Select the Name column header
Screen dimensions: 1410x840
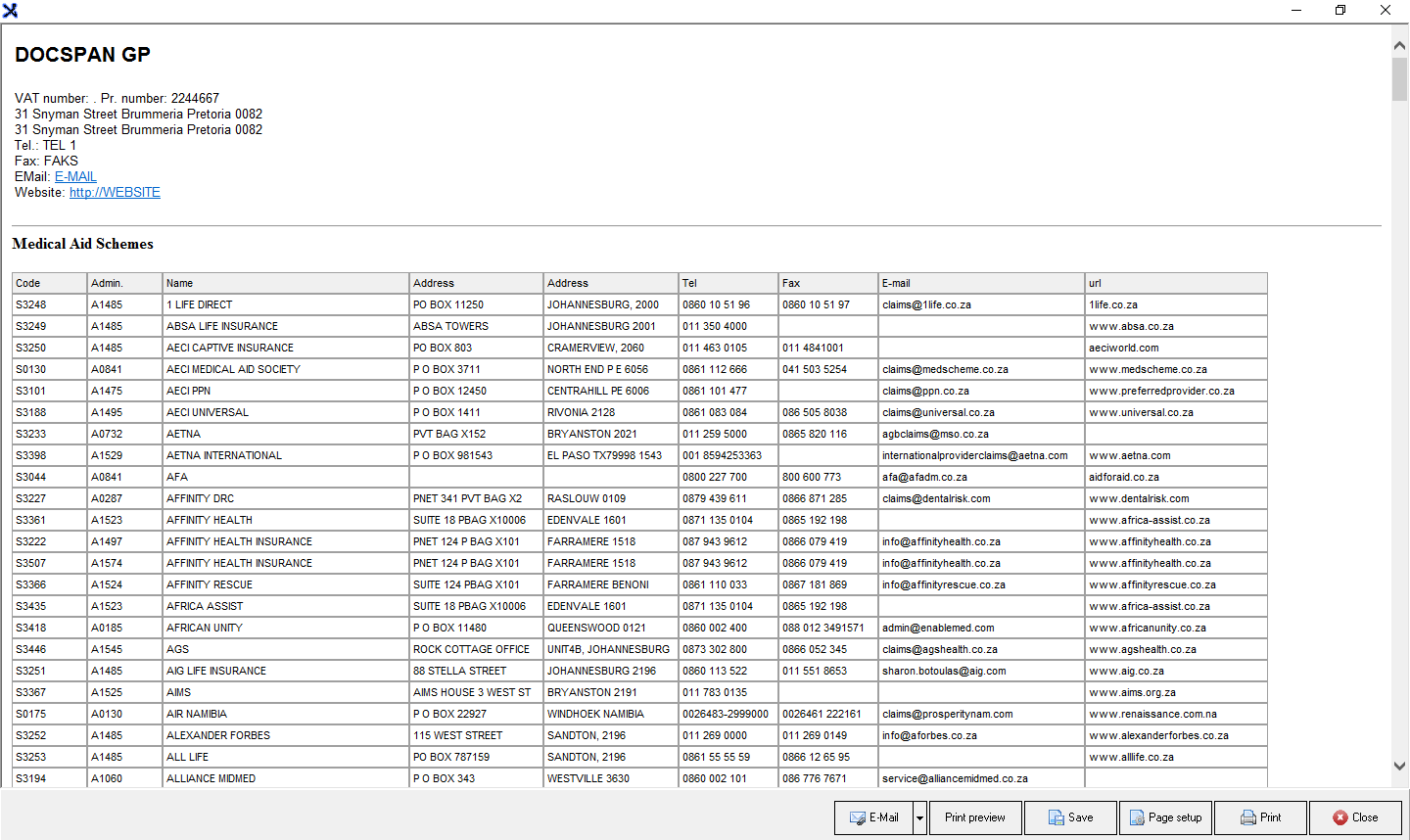pos(285,283)
